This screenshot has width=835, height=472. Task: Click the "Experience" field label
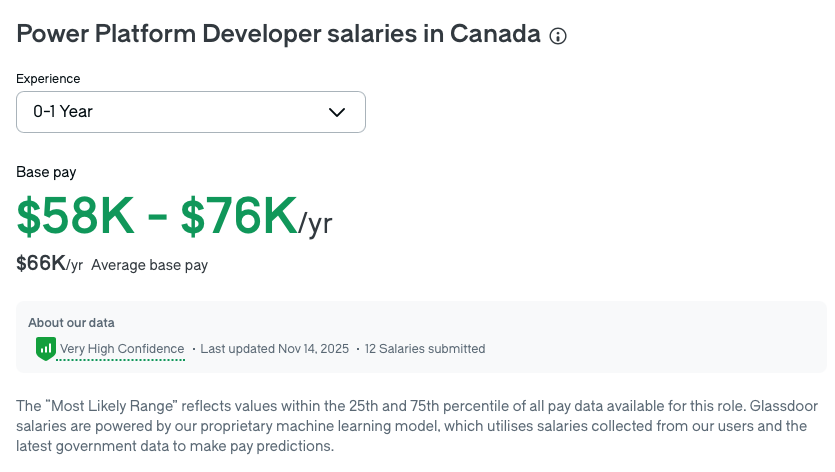click(48, 79)
